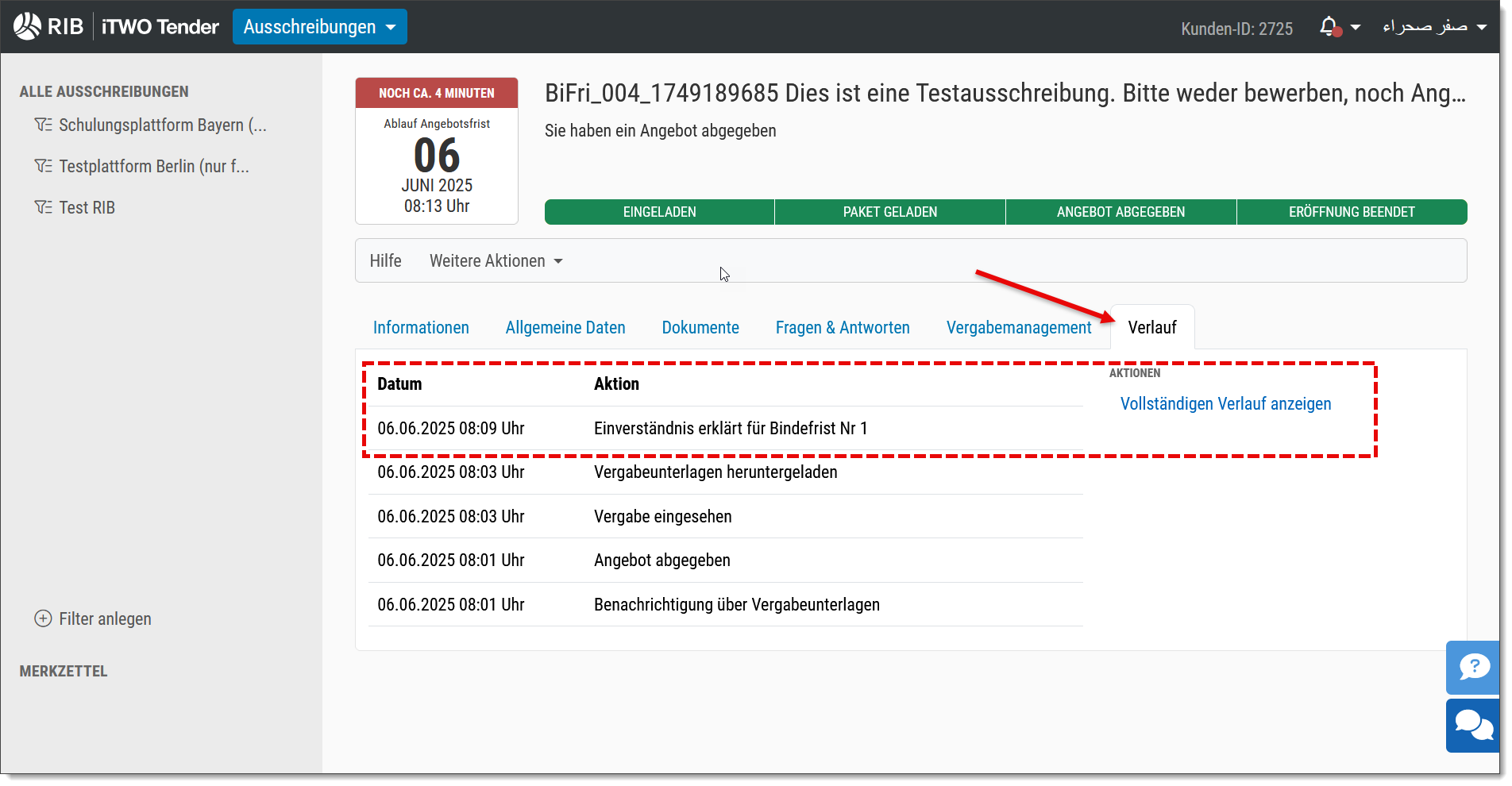Click row Vergabe eingesehen
This screenshot has width=1512, height=786.
click(725, 517)
